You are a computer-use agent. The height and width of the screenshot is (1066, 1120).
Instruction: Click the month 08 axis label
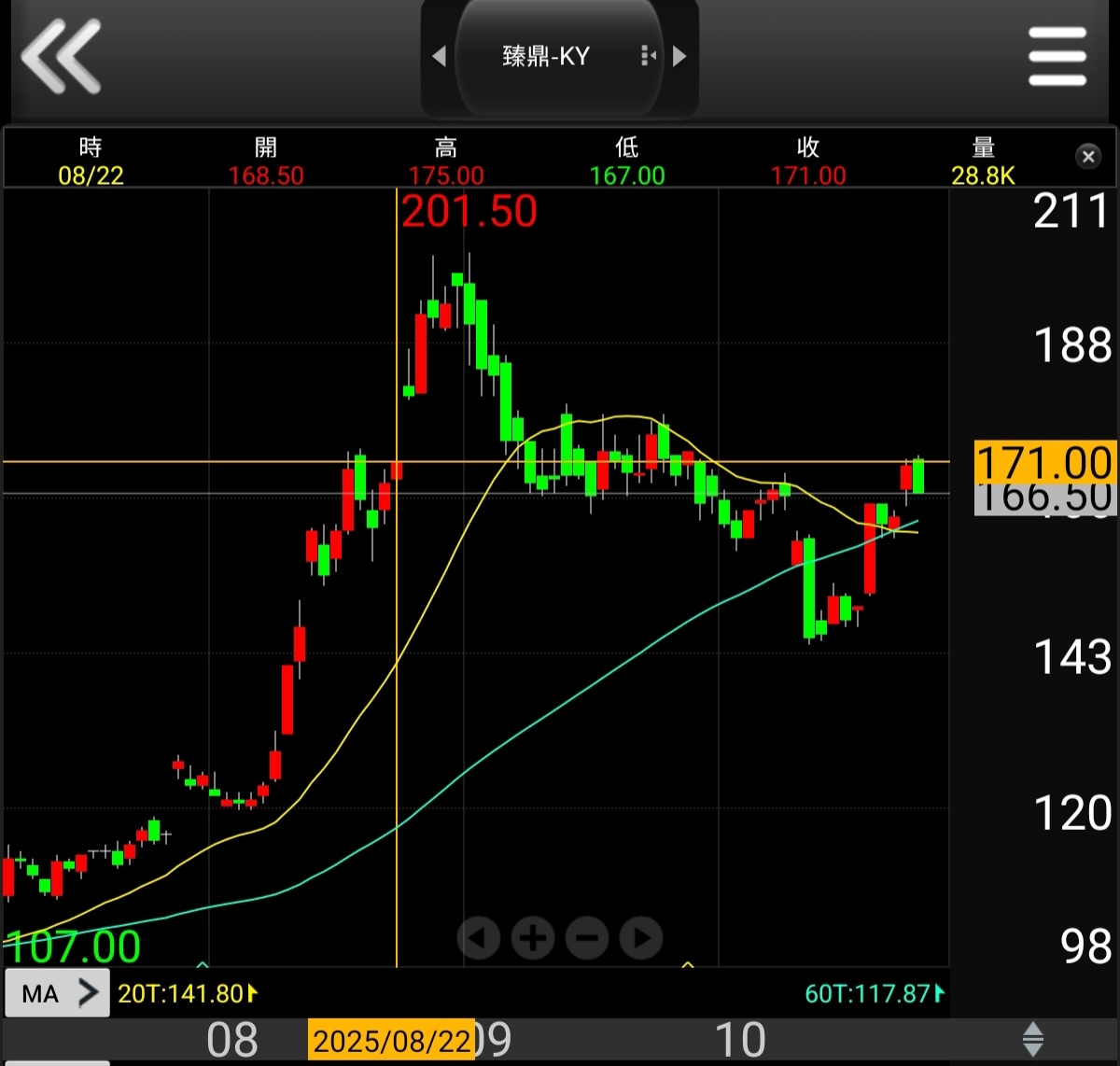(232, 1040)
